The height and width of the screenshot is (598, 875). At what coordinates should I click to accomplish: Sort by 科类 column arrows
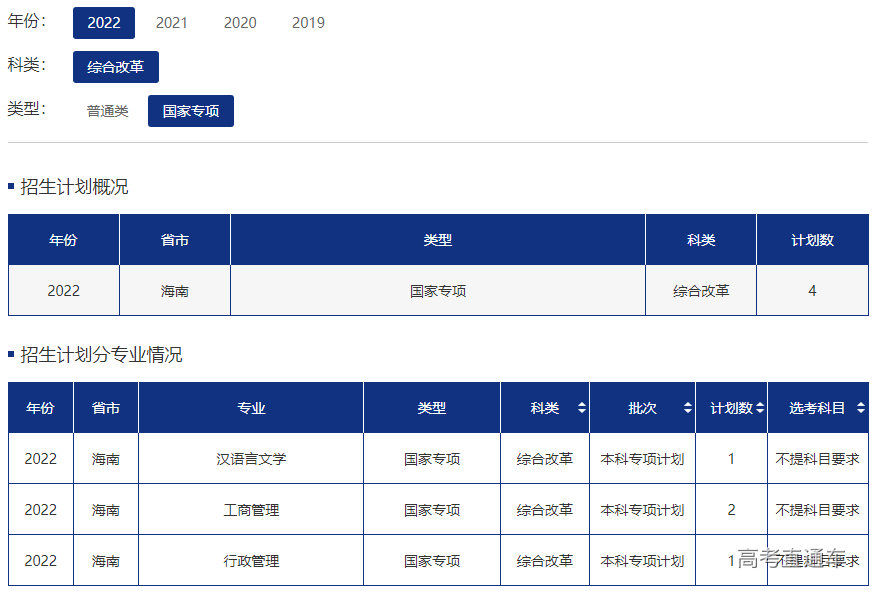581,408
